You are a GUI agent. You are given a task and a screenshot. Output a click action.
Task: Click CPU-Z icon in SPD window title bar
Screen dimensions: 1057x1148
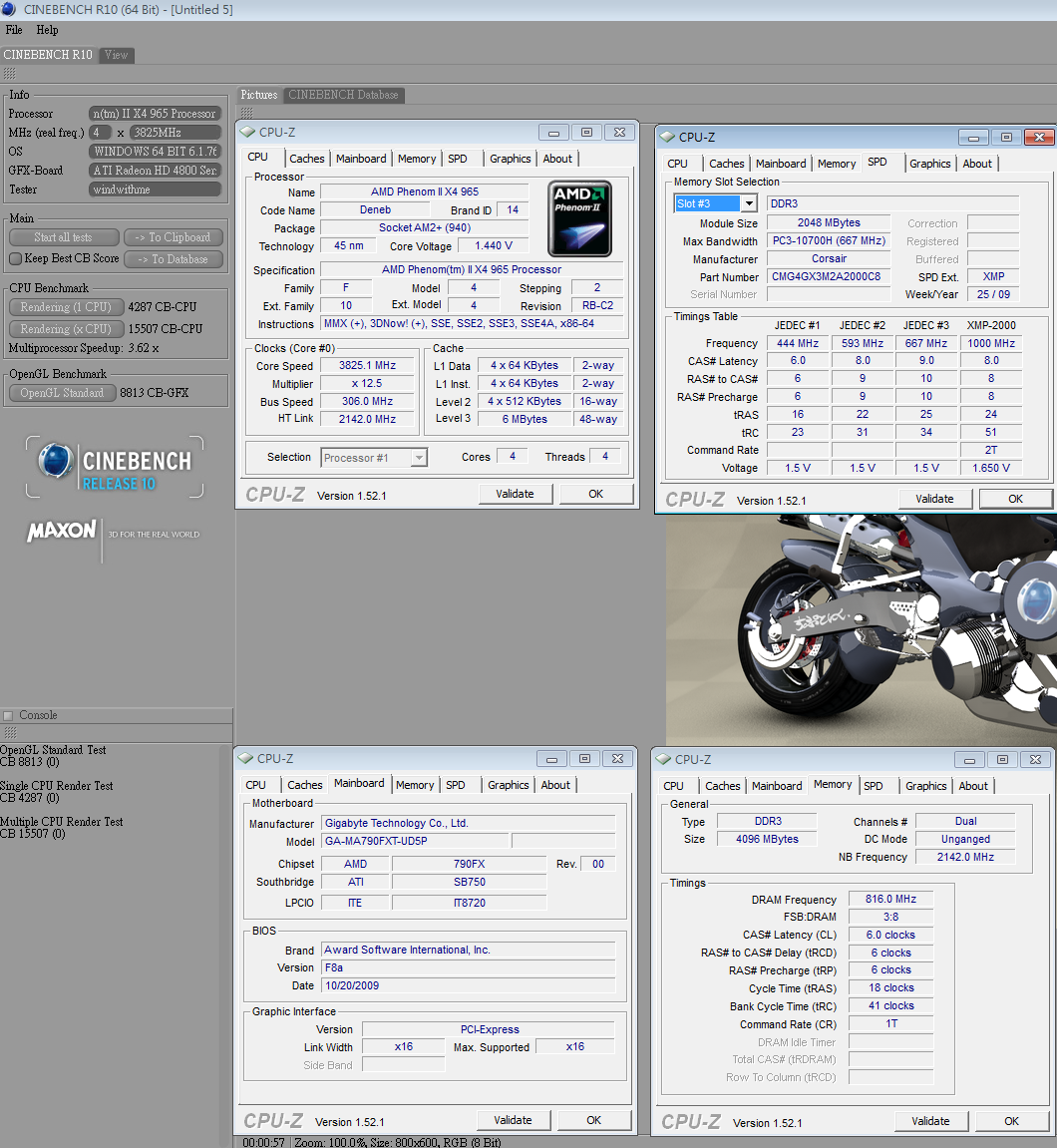pos(667,137)
